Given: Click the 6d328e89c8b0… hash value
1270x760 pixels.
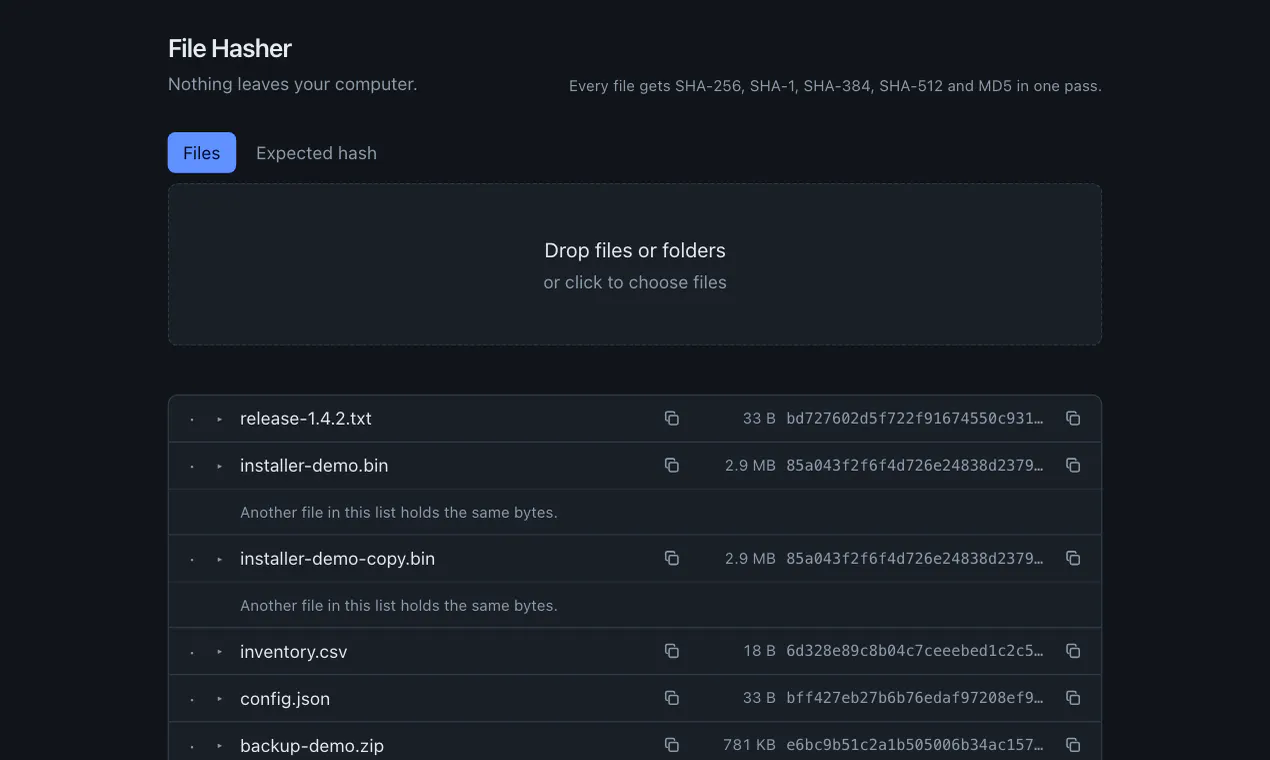Looking at the screenshot, I should pyautogui.click(x=915, y=651).
